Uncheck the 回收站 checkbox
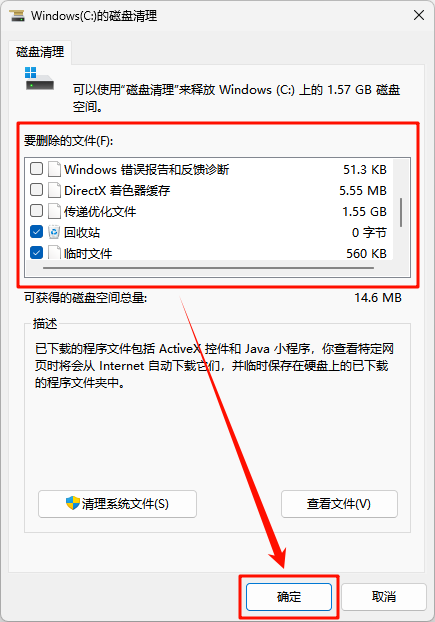The width and height of the screenshot is (435, 622). (x=36, y=231)
